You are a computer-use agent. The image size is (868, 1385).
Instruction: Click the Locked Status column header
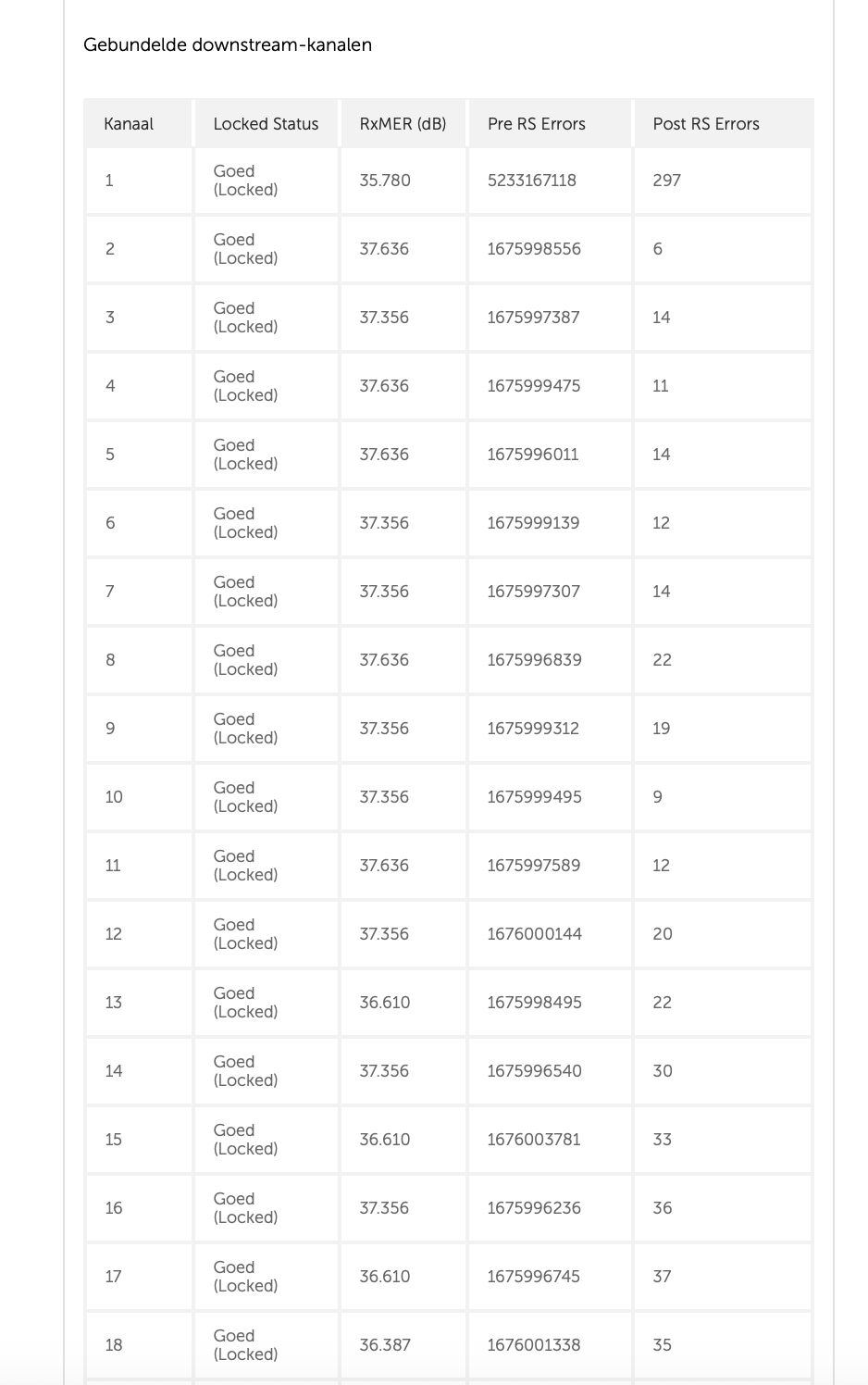coord(266,124)
